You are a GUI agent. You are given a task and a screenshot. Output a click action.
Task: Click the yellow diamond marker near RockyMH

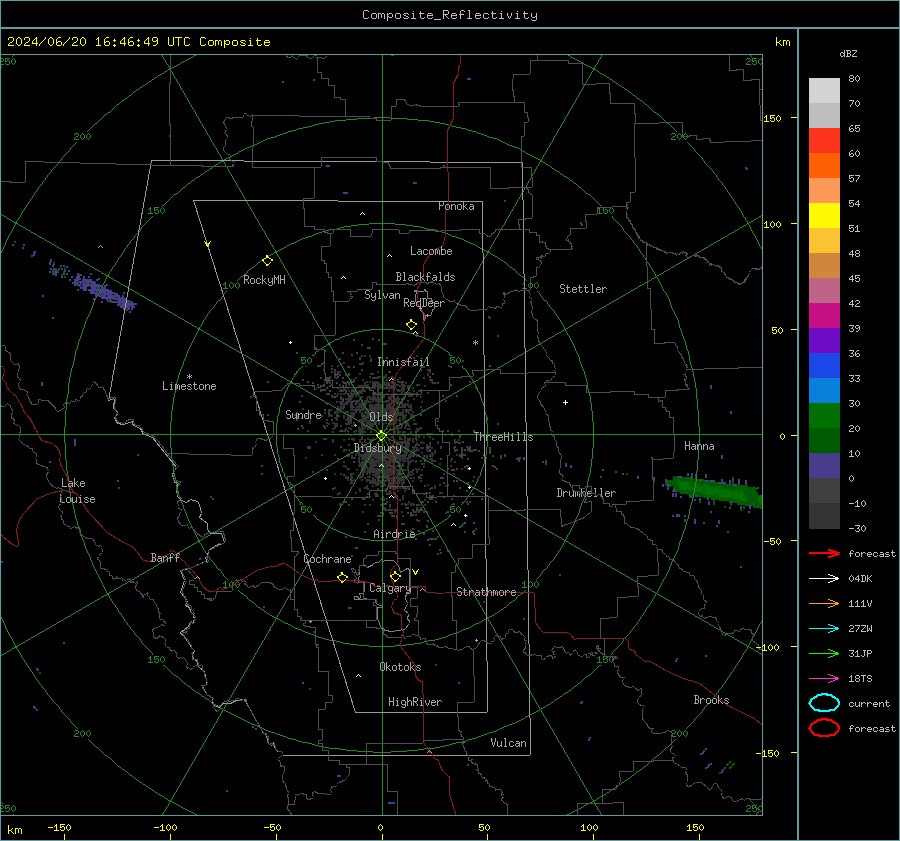click(x=267, y=261)
